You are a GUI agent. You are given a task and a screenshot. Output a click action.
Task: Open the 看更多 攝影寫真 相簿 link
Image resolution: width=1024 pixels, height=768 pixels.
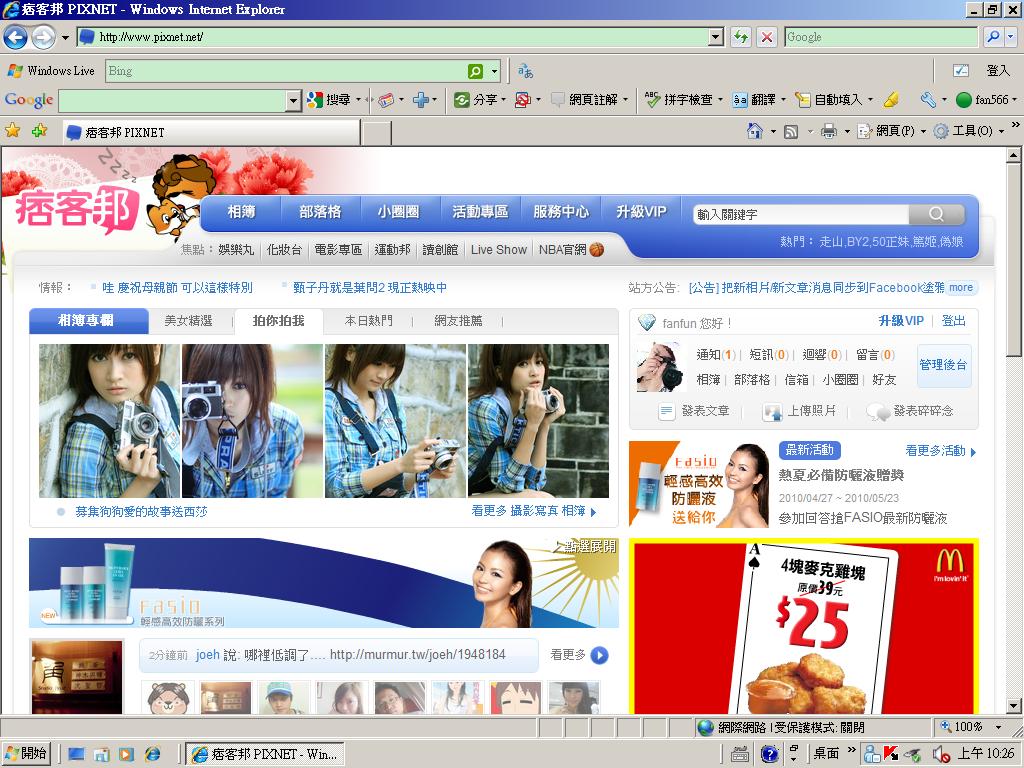[x=534, y=511]
